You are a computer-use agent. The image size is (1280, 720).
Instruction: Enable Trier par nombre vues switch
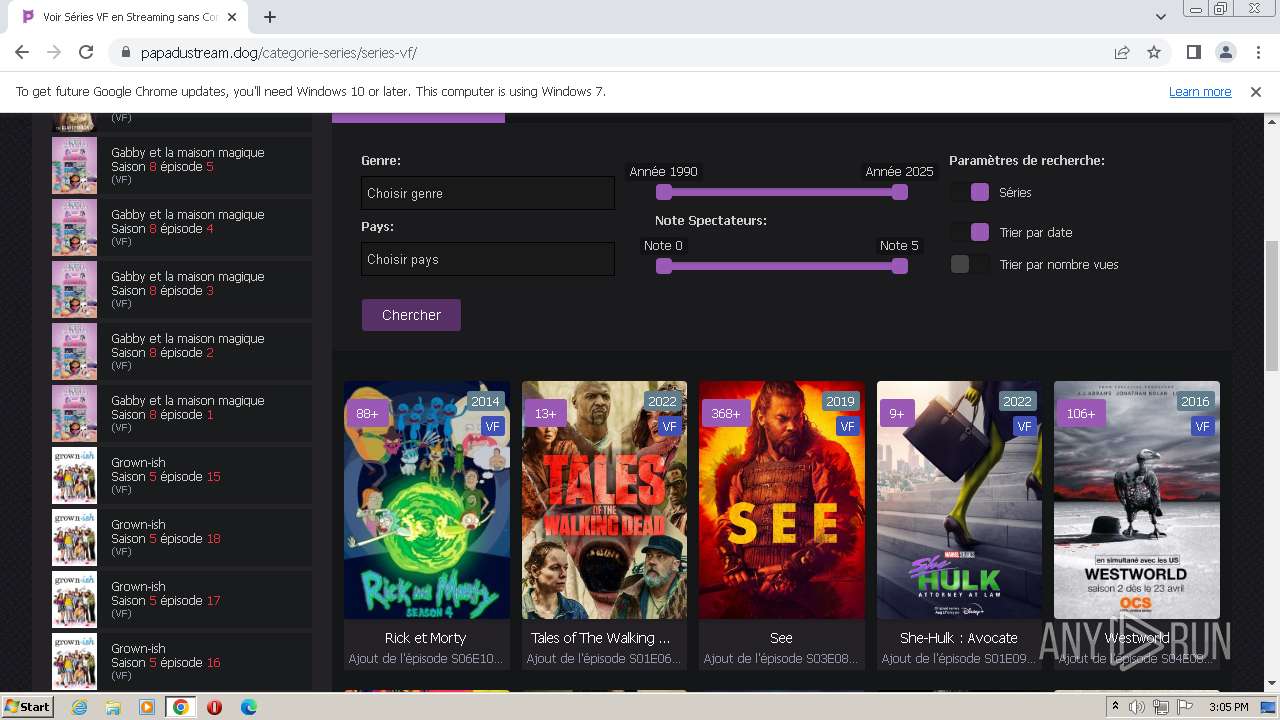click(970, 264)
